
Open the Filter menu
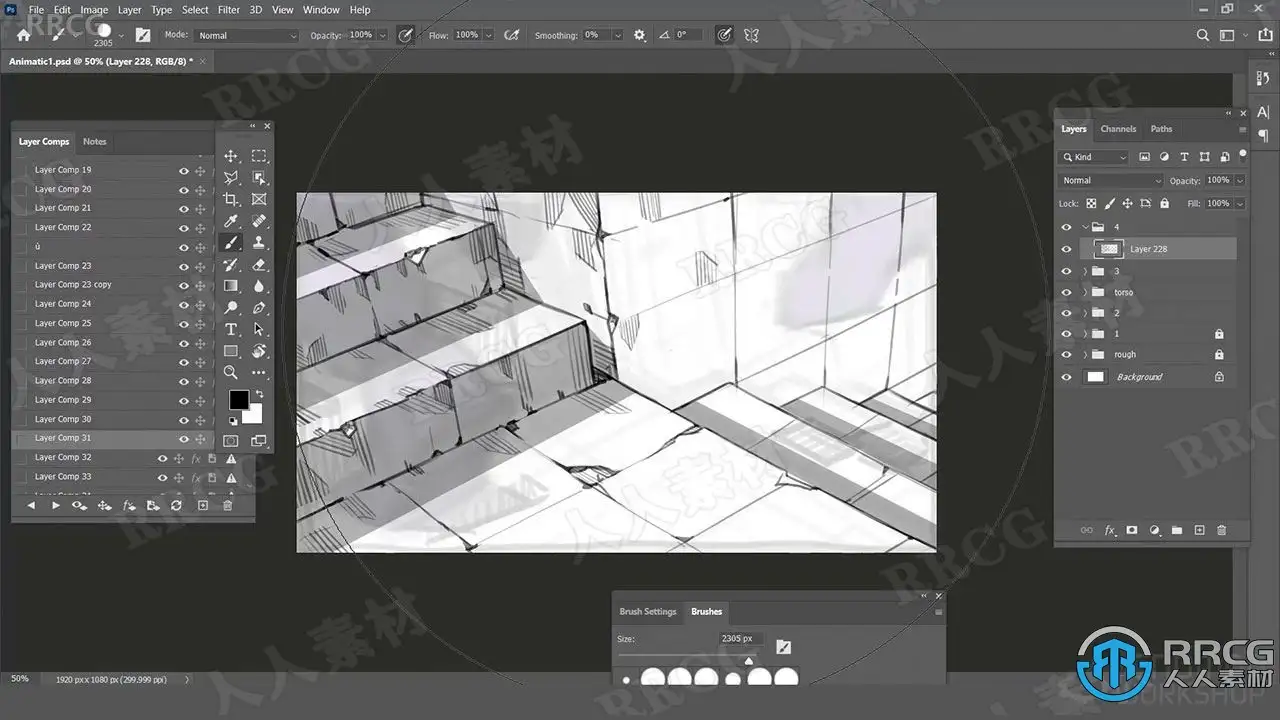[x=229, y=10]
